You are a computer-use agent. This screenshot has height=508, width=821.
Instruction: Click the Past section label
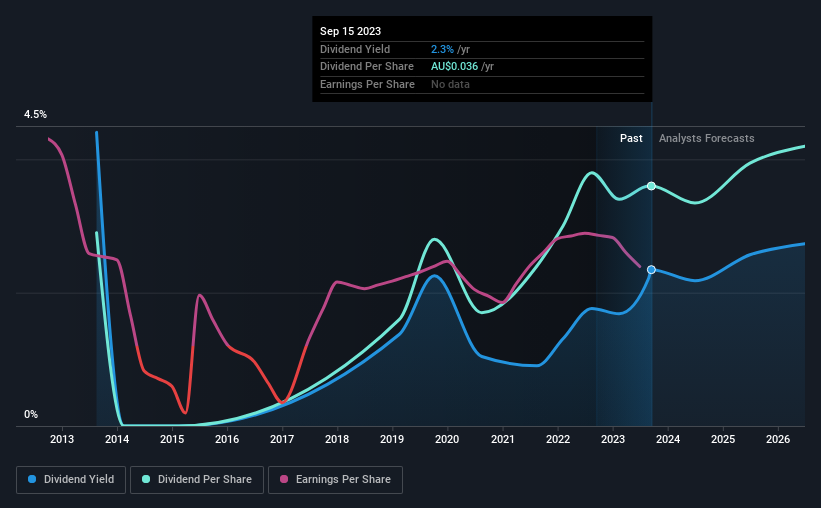click(x=631, y=138)
